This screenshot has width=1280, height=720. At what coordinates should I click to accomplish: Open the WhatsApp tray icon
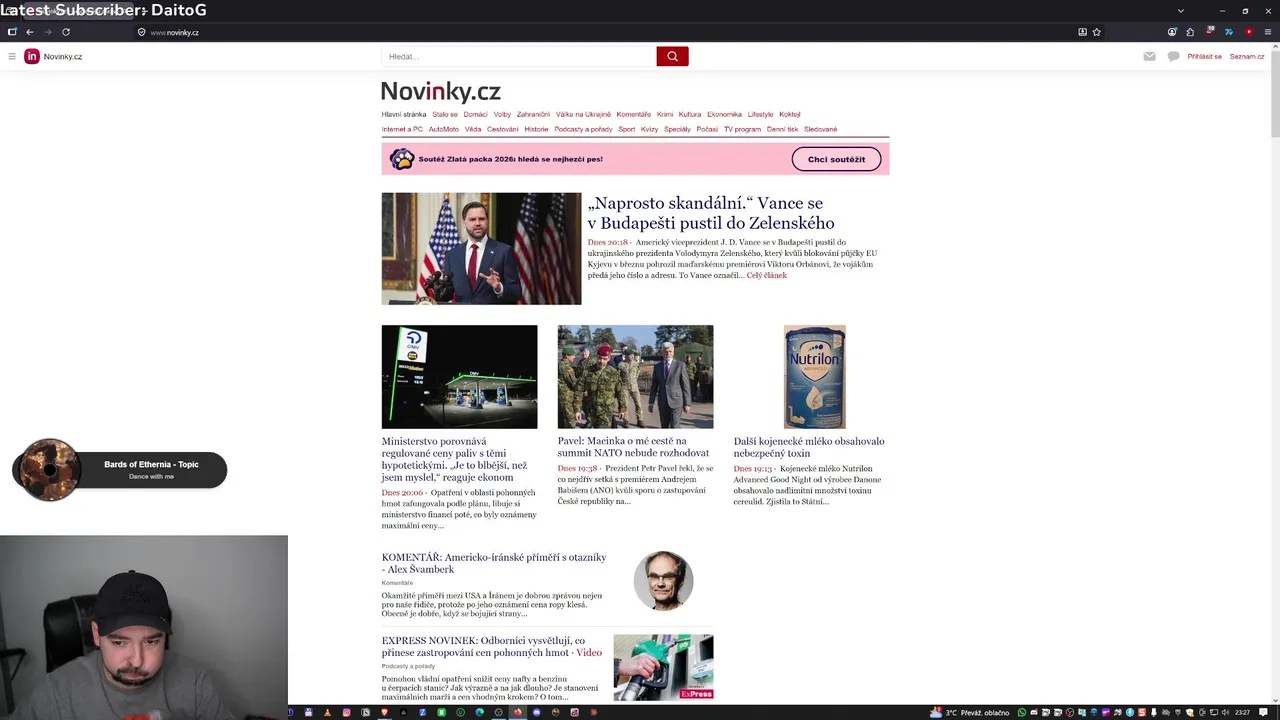[1022, 712]
